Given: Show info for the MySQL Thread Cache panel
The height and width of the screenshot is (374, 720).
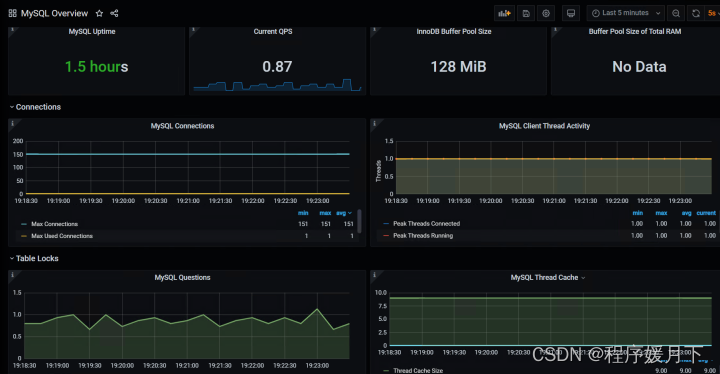Looking at the screenshot, I should tap(374, 275).
